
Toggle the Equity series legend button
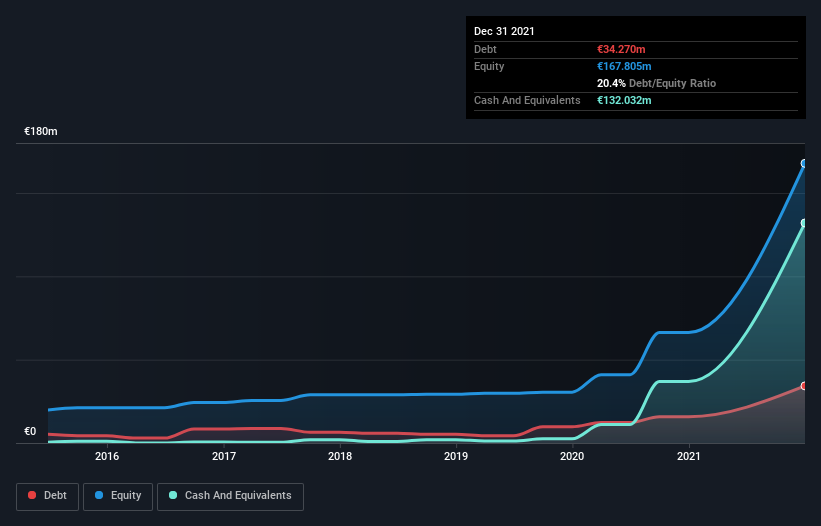[118, 496]
